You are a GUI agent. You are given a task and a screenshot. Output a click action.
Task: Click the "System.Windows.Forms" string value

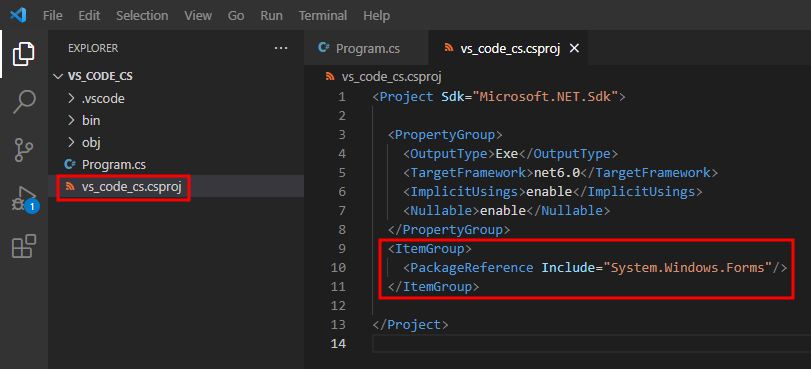point(687,268)
